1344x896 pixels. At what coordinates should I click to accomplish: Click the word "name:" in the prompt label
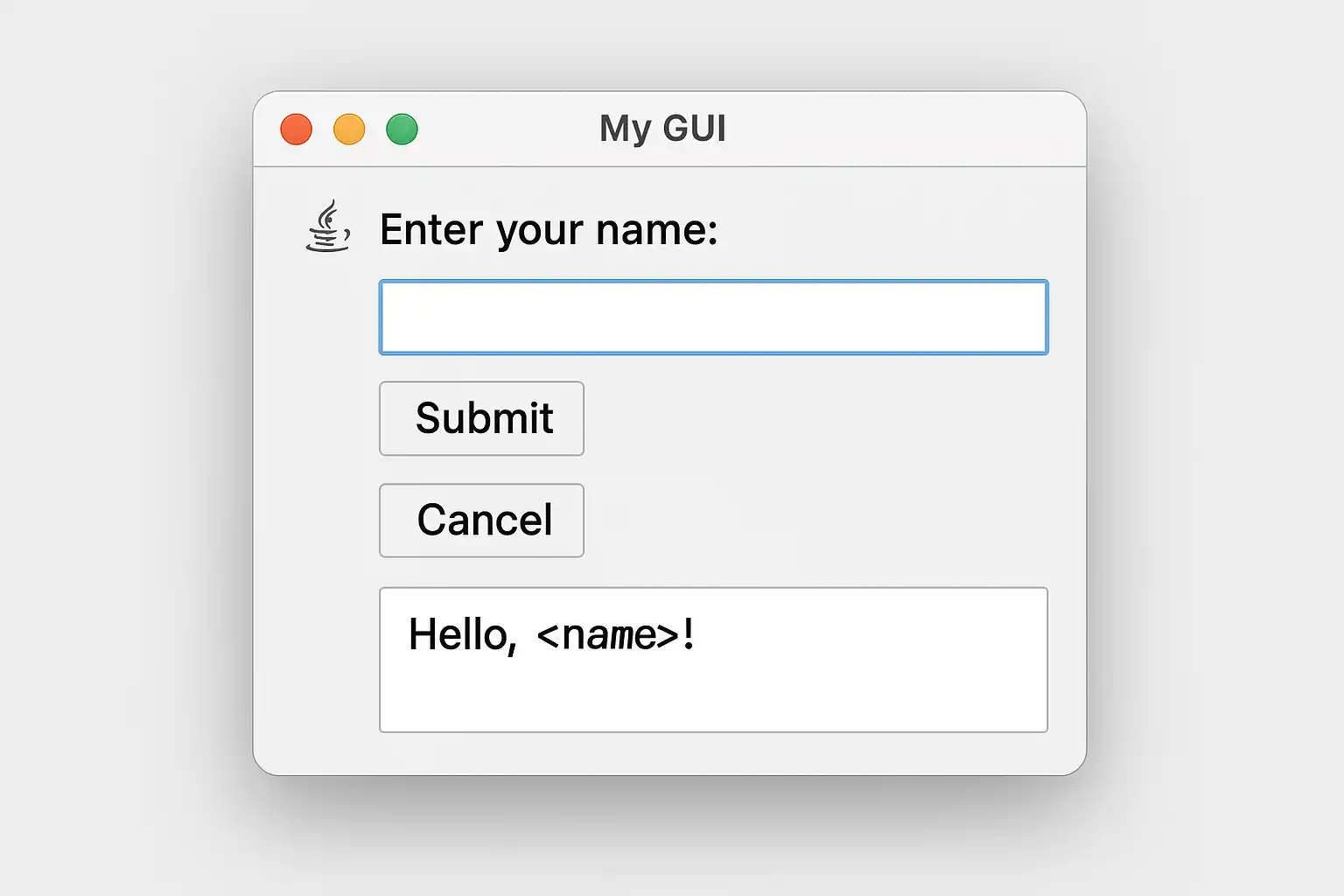[x=656, y=230]
